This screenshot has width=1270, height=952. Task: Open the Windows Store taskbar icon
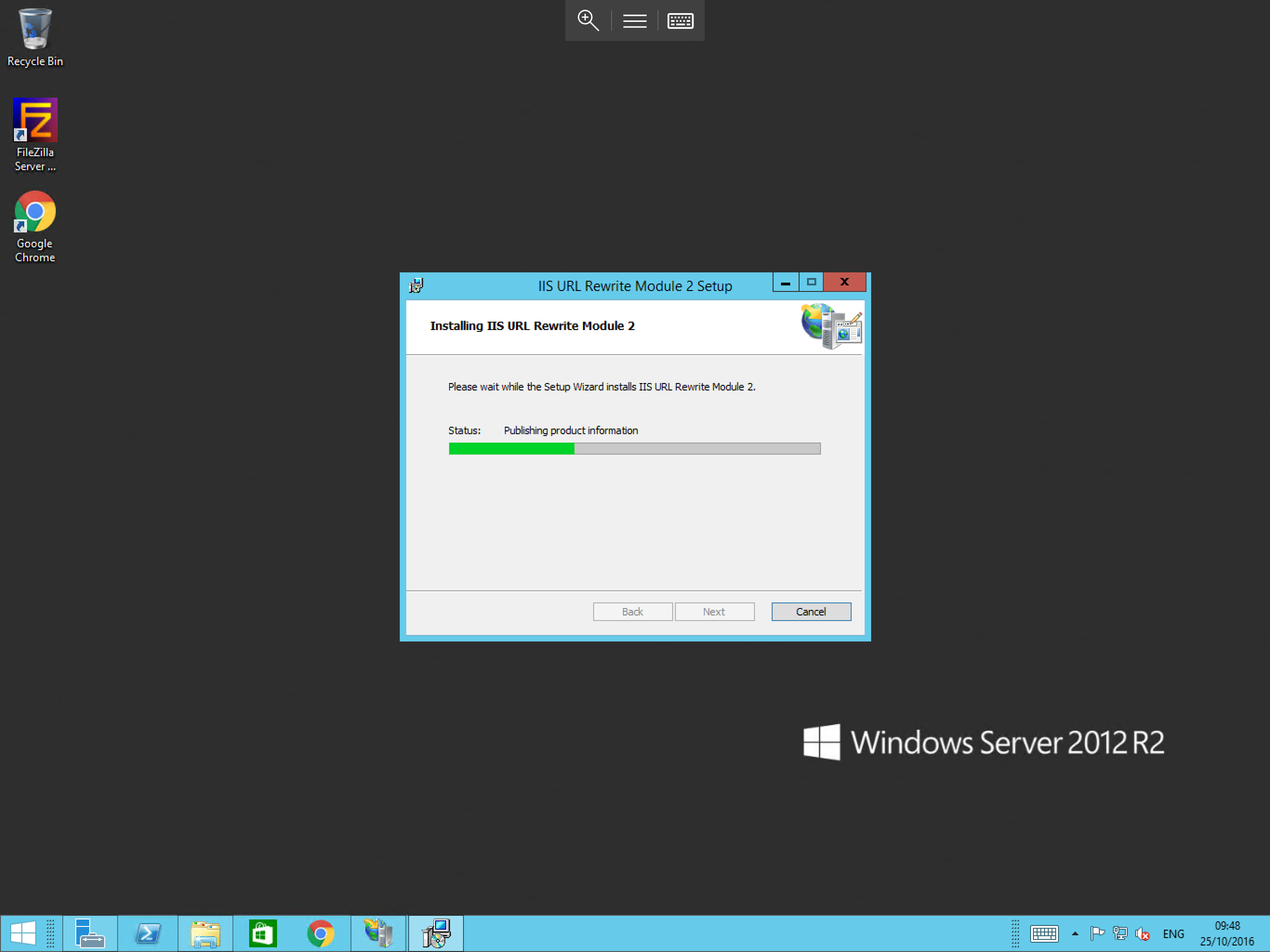point(262,933)
